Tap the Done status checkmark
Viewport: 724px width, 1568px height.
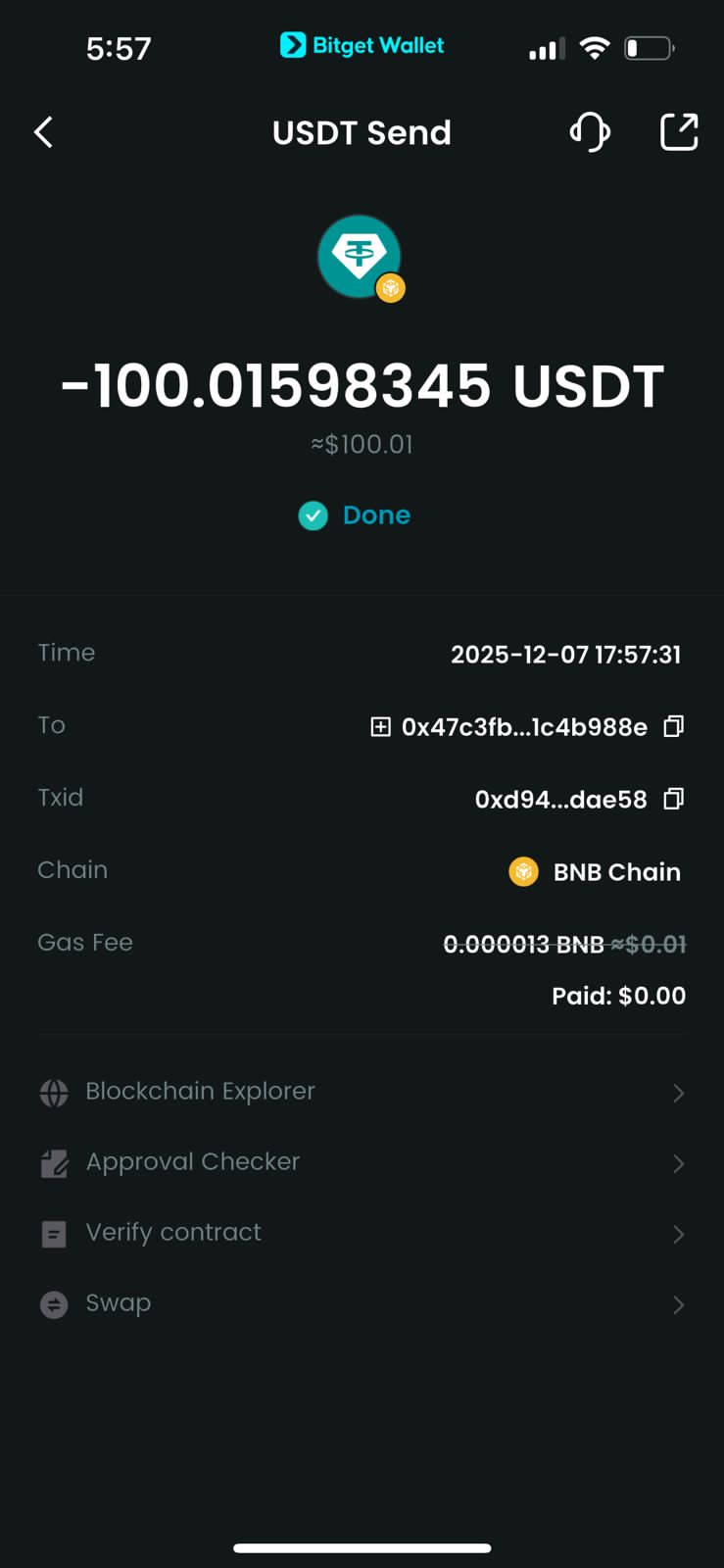click(x=314, y=515)
